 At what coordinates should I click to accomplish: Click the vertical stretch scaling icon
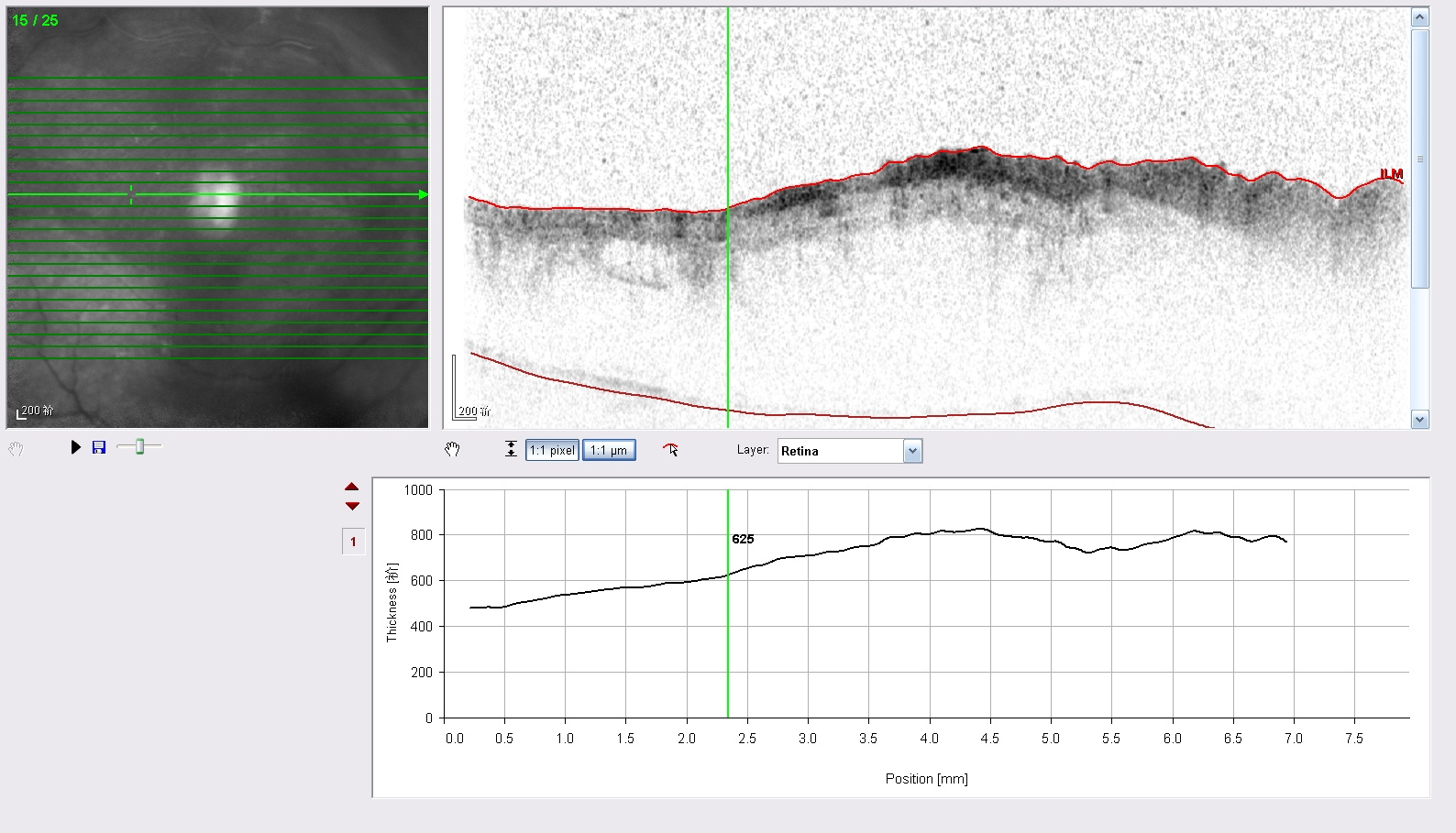[x=511, y=449]
